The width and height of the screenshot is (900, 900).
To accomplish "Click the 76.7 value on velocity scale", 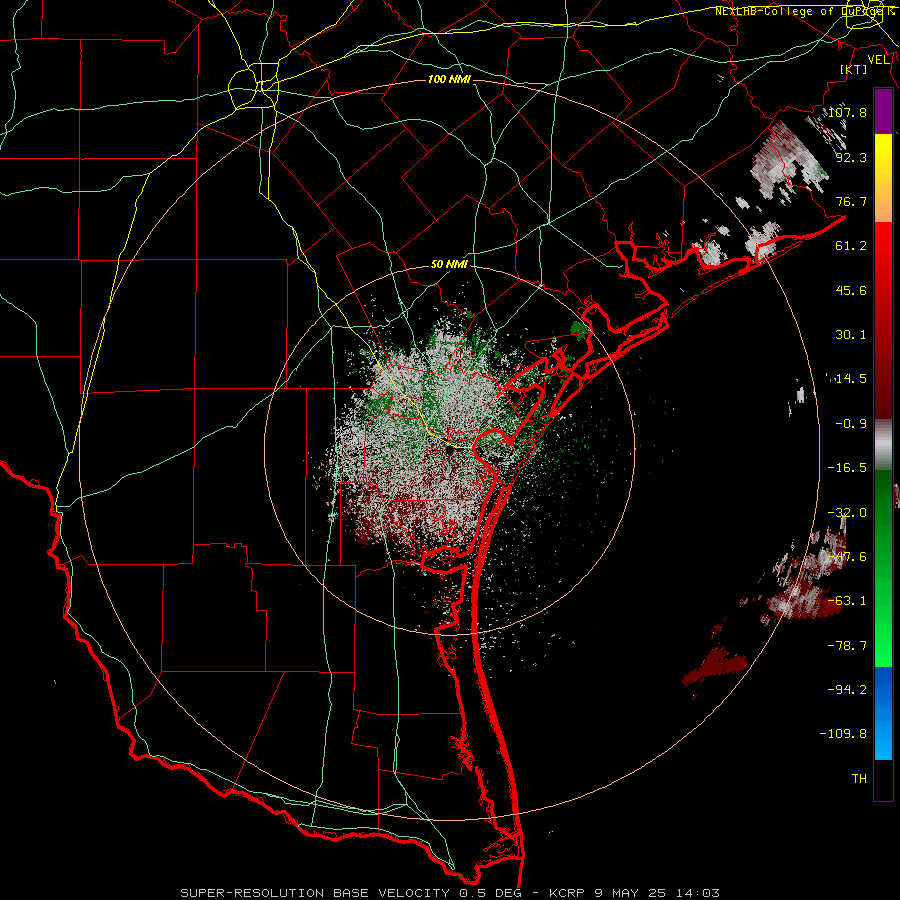I will 851,201.
